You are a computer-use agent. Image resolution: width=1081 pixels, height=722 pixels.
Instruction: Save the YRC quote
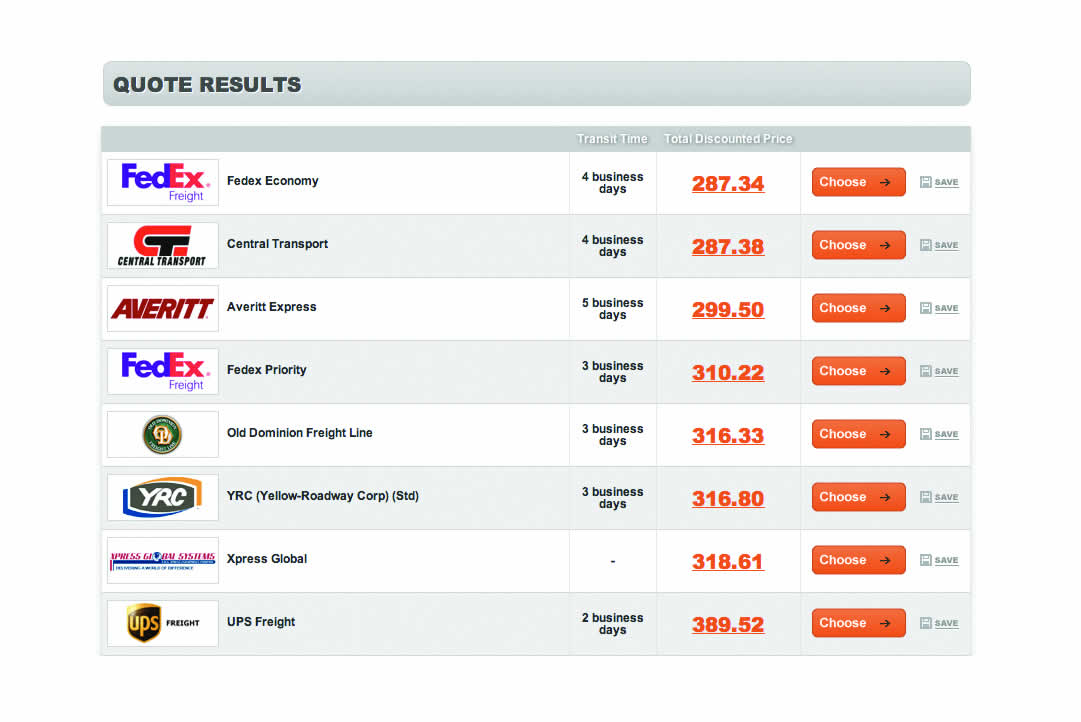[x=940, y=498]
